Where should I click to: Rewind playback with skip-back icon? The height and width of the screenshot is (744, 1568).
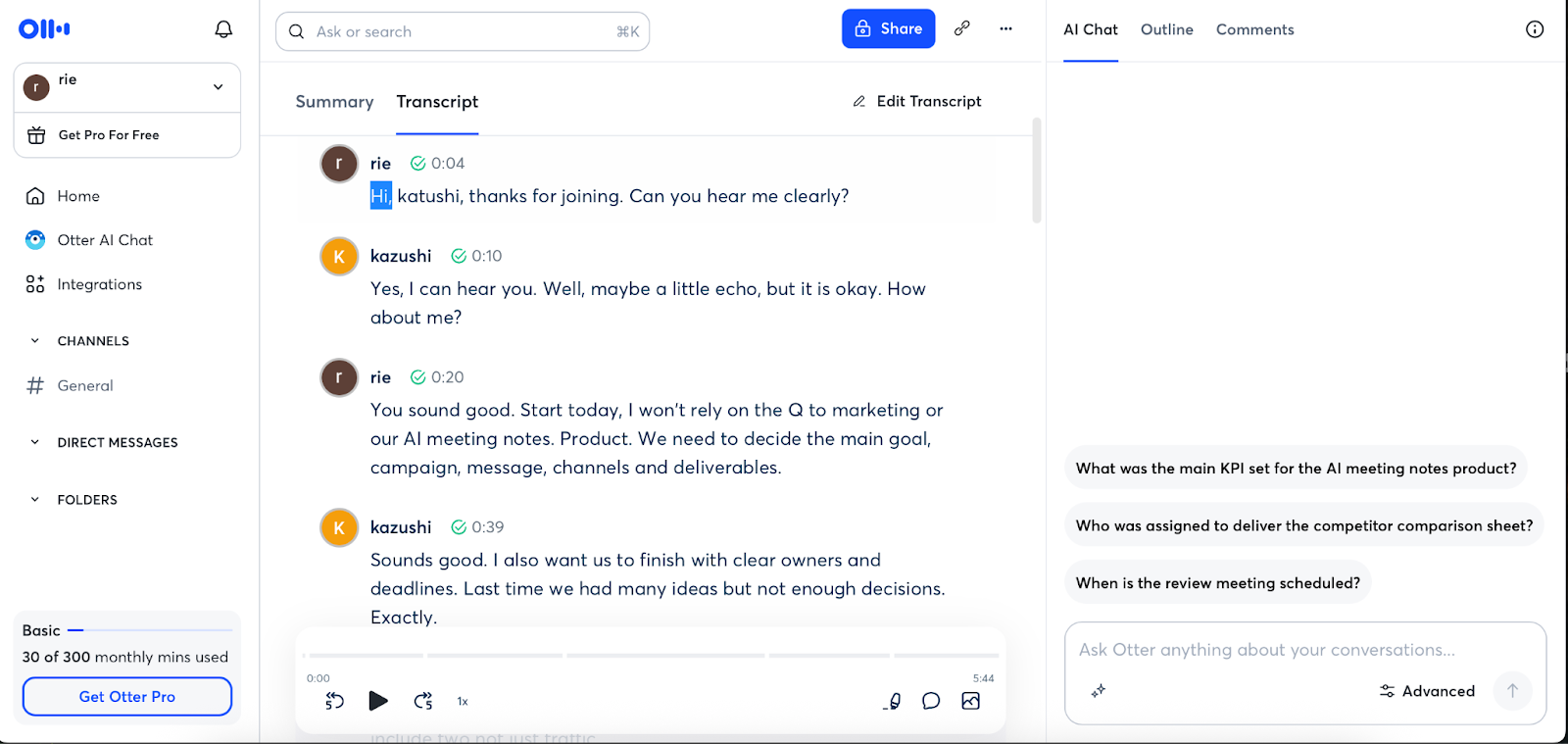coord(334,701)
